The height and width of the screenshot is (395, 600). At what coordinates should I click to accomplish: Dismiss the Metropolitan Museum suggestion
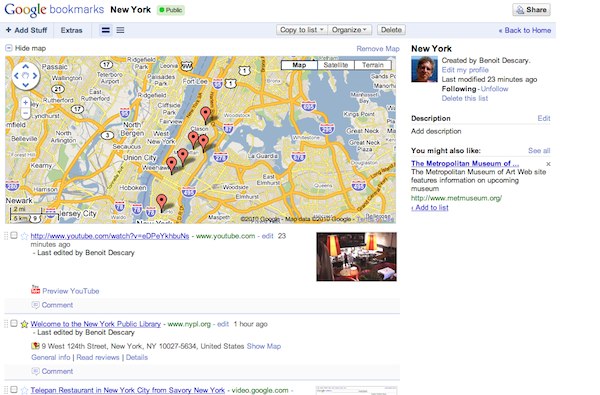[x=548, y=164]
